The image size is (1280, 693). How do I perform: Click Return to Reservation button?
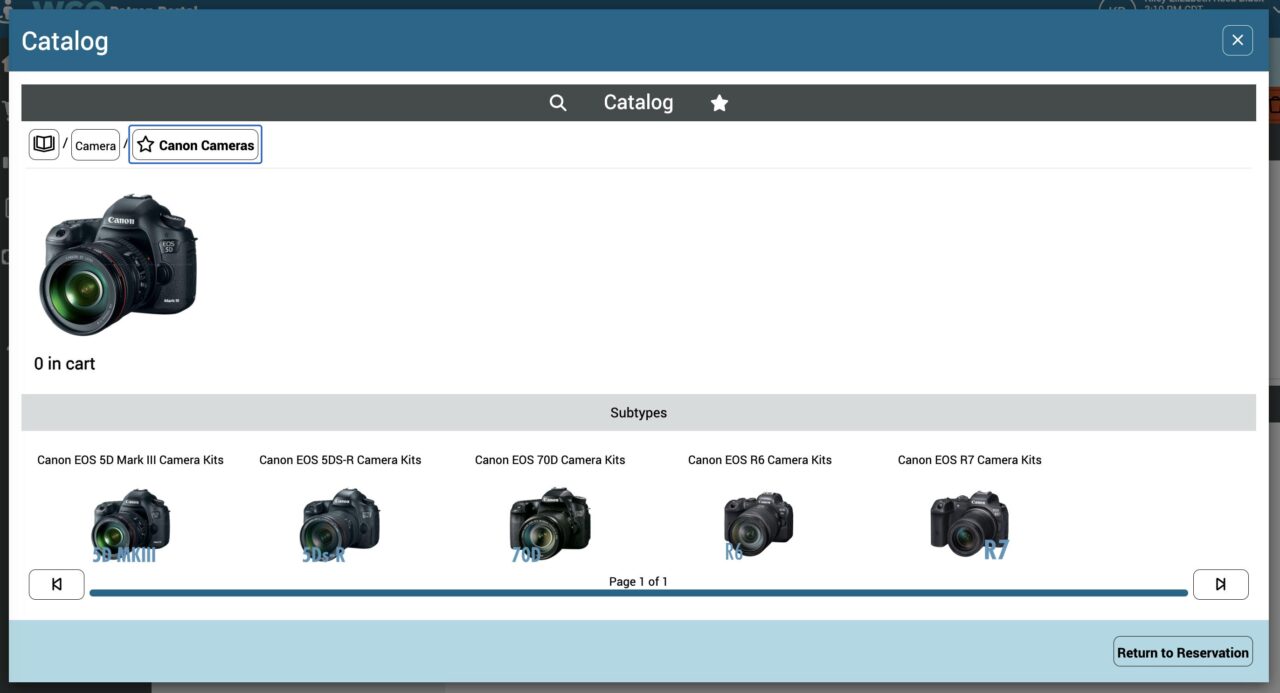pos(1183,652)
